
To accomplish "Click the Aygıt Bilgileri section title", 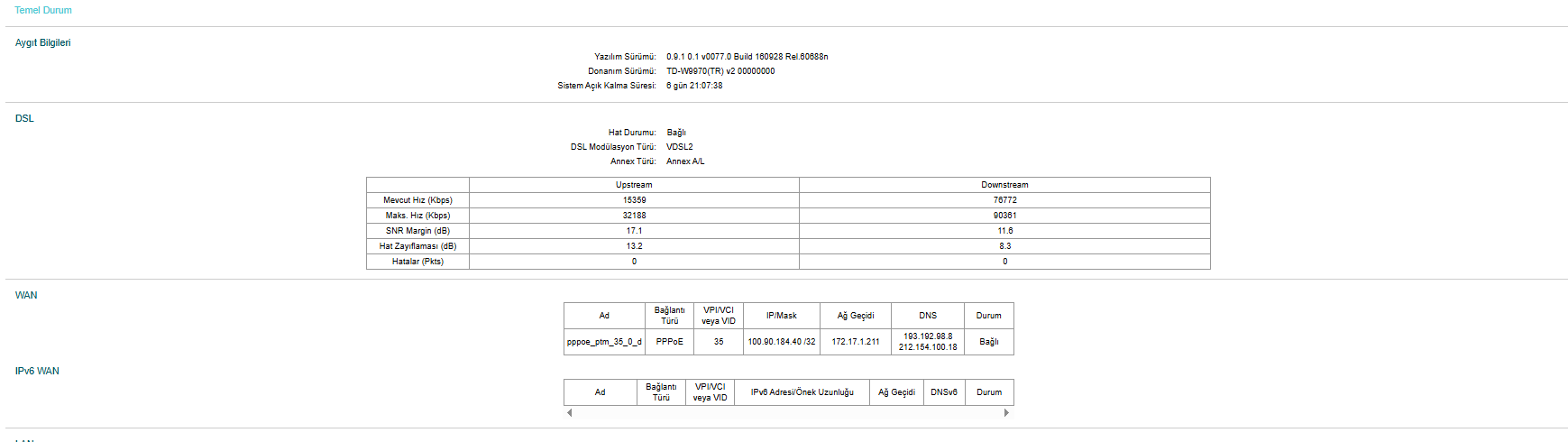I will [42, 42].
